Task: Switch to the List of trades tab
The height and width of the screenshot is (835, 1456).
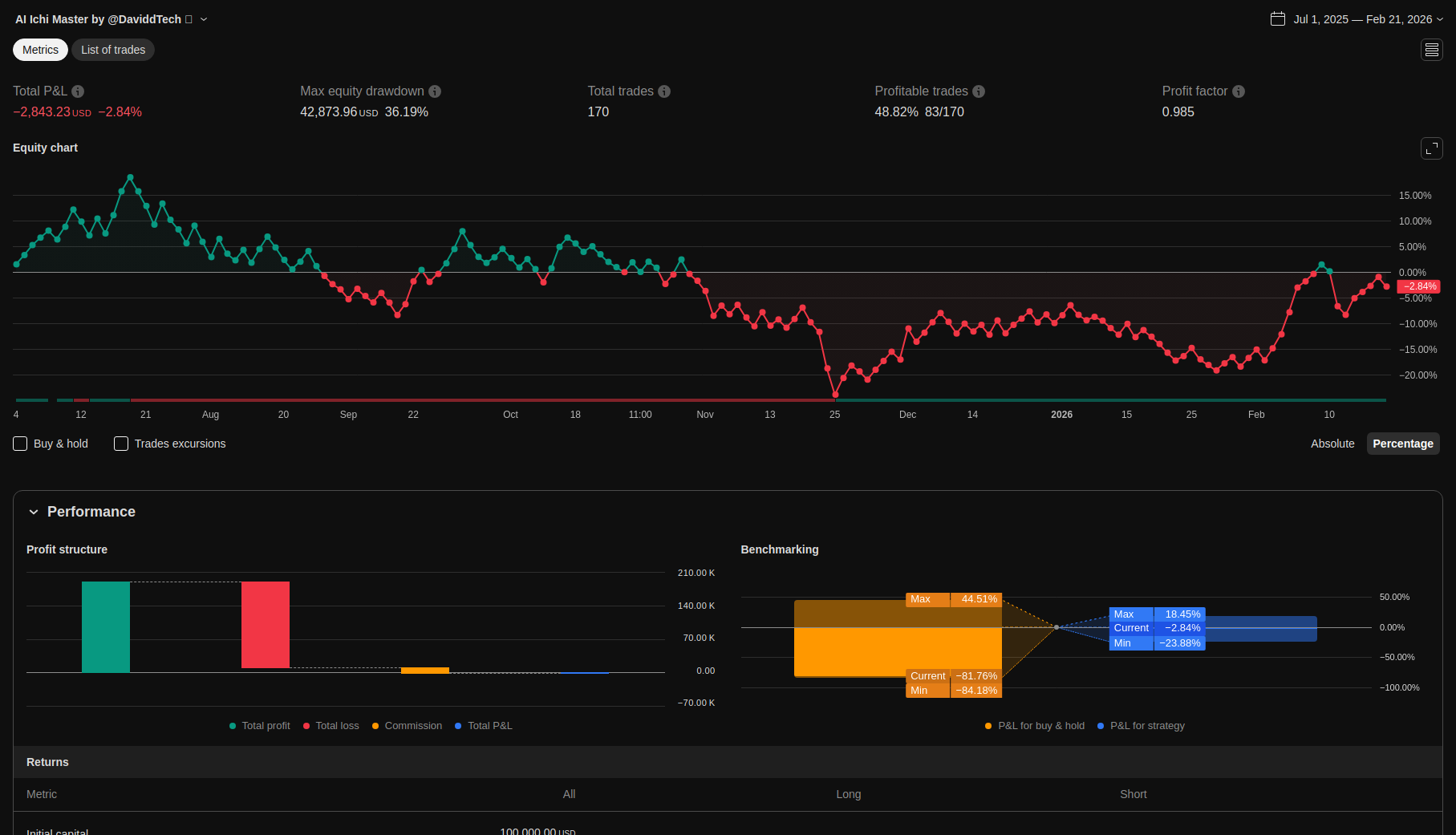Action: click(113, 50)
